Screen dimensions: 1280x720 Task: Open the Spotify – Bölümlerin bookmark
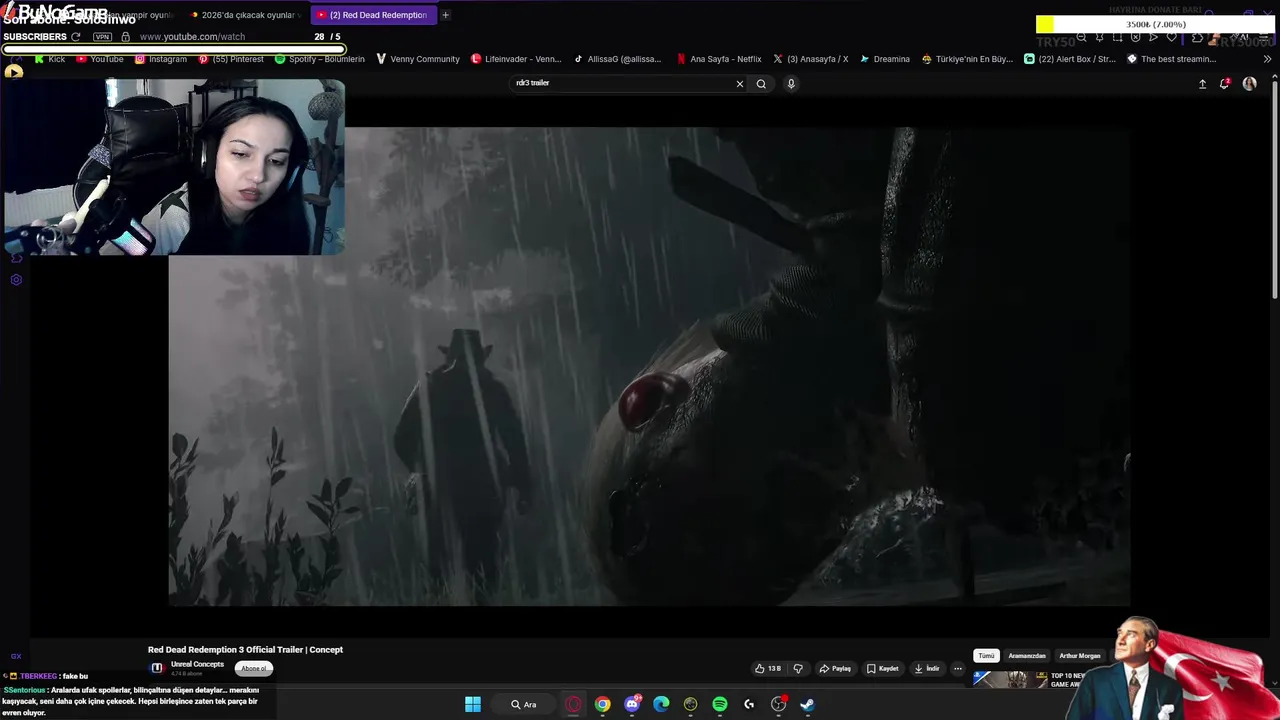(x=320, y=59)
